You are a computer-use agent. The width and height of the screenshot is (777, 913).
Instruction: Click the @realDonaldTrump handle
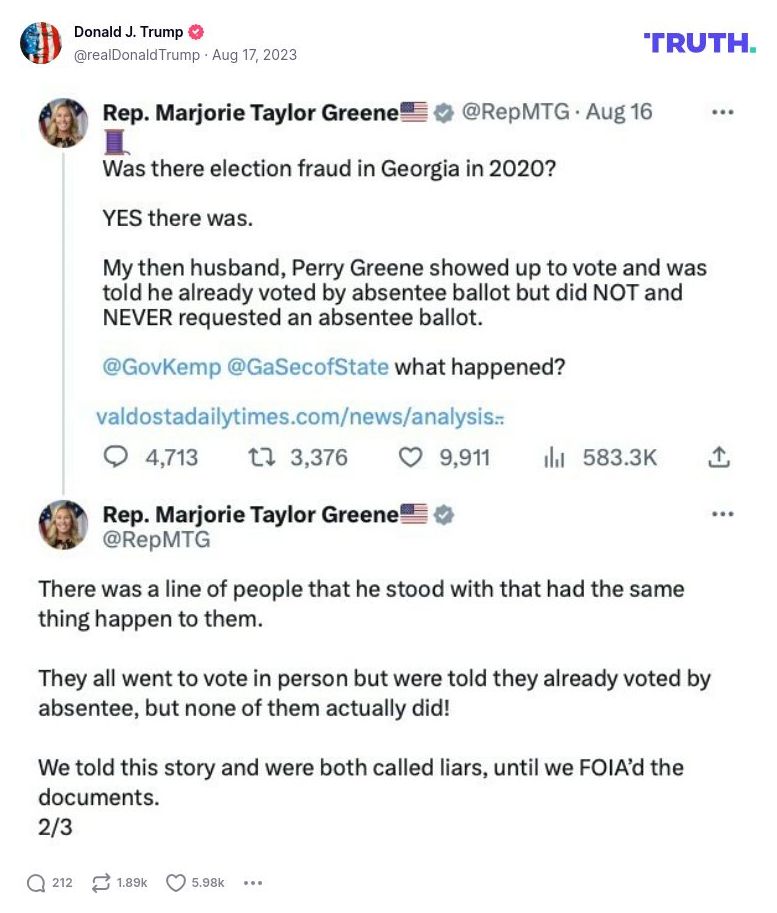coord(136,55)
